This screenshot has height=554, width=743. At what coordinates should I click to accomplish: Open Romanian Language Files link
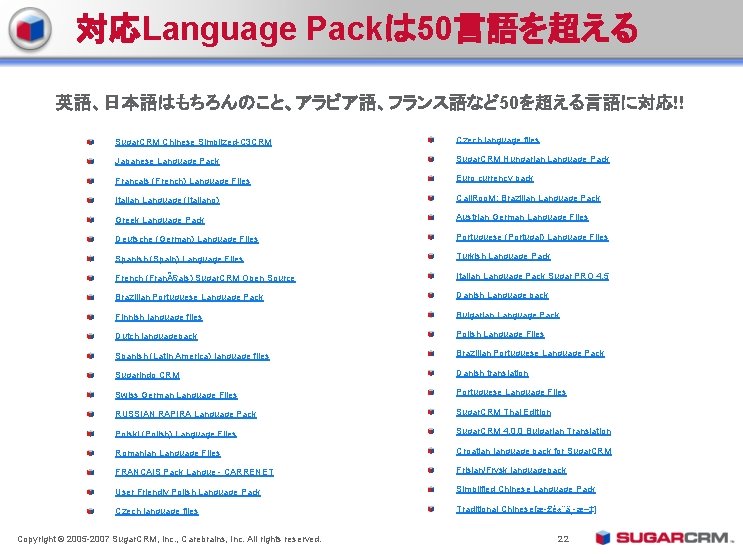click(168, 453)
